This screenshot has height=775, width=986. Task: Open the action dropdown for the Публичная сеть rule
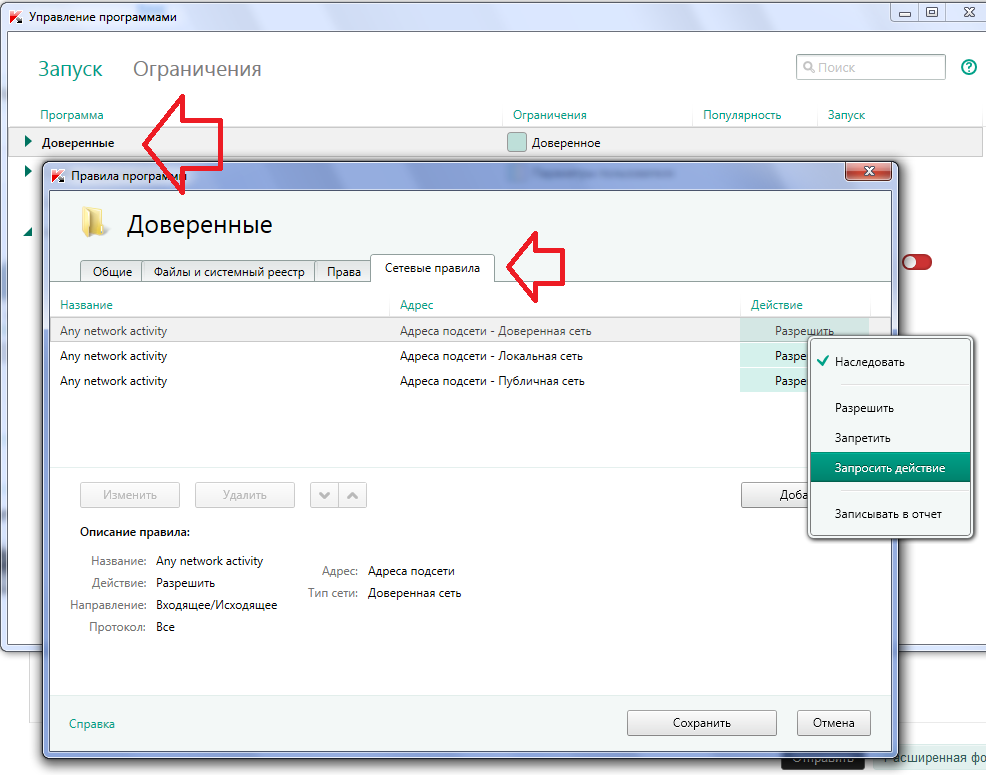click(774, 381)
